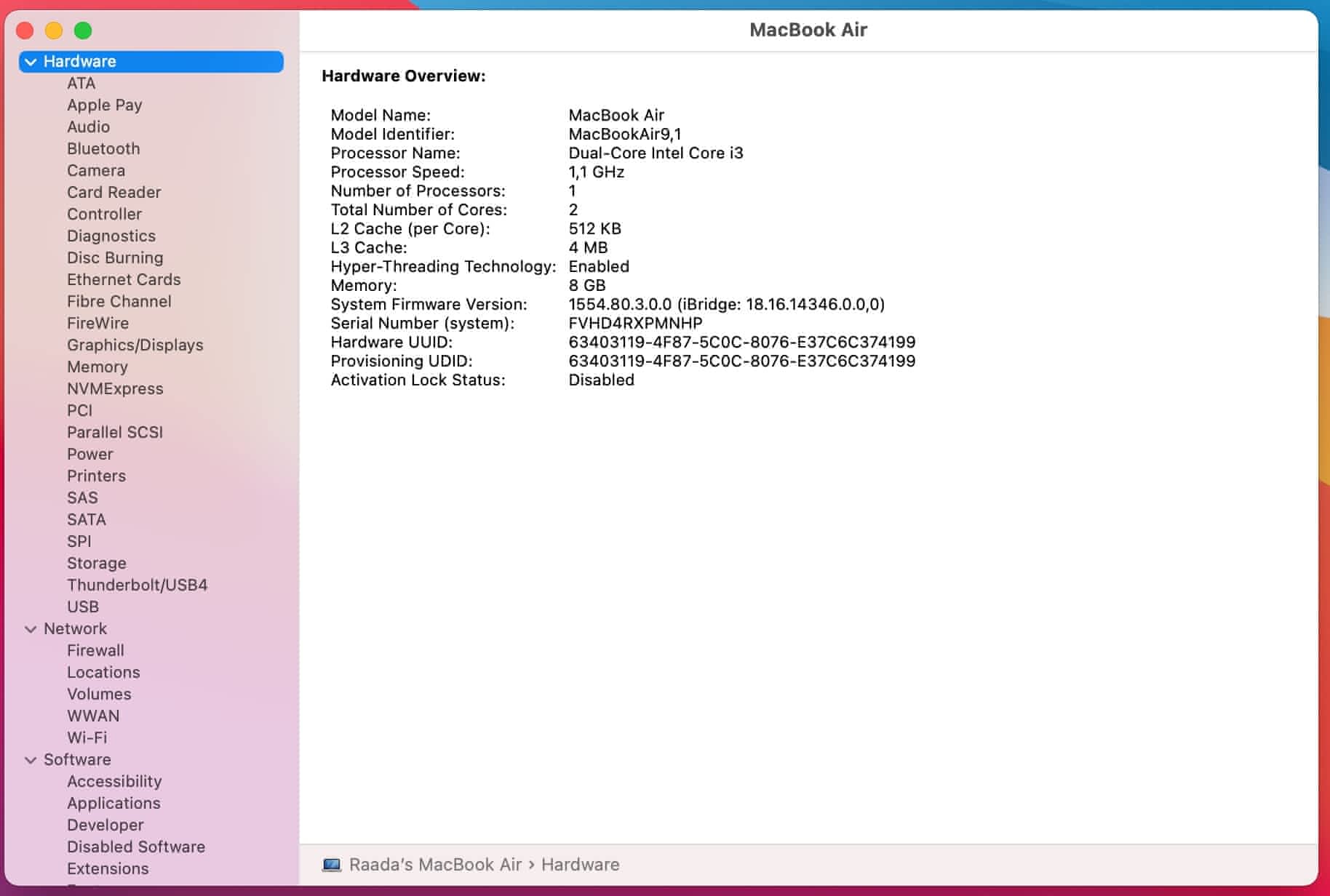Image resolution: width=1330 pixels, height=896 pixels.
Task: Open Accessibility software info
Action: coord(114,782)
